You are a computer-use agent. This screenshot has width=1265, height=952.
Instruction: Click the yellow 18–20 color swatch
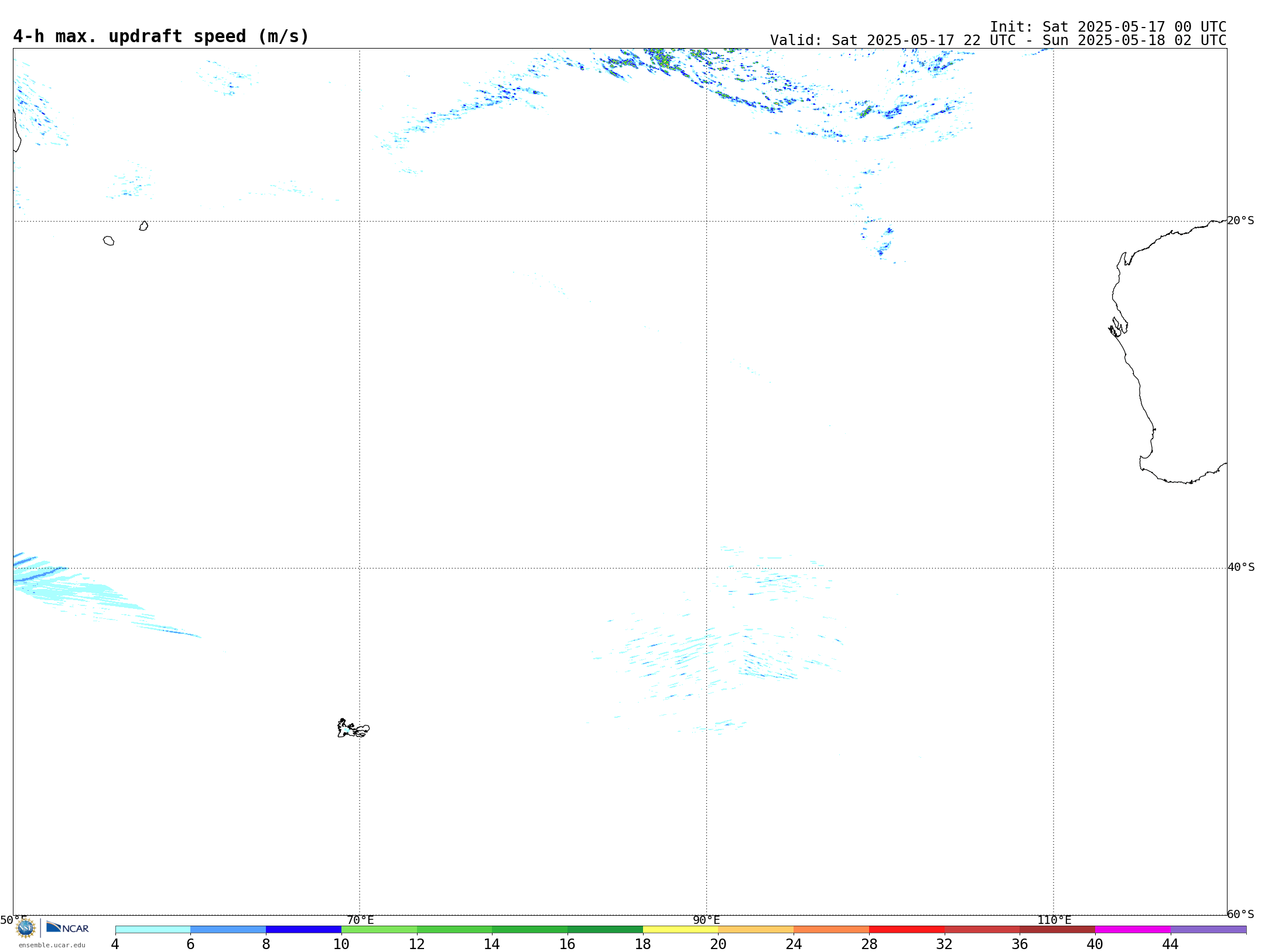681,929
